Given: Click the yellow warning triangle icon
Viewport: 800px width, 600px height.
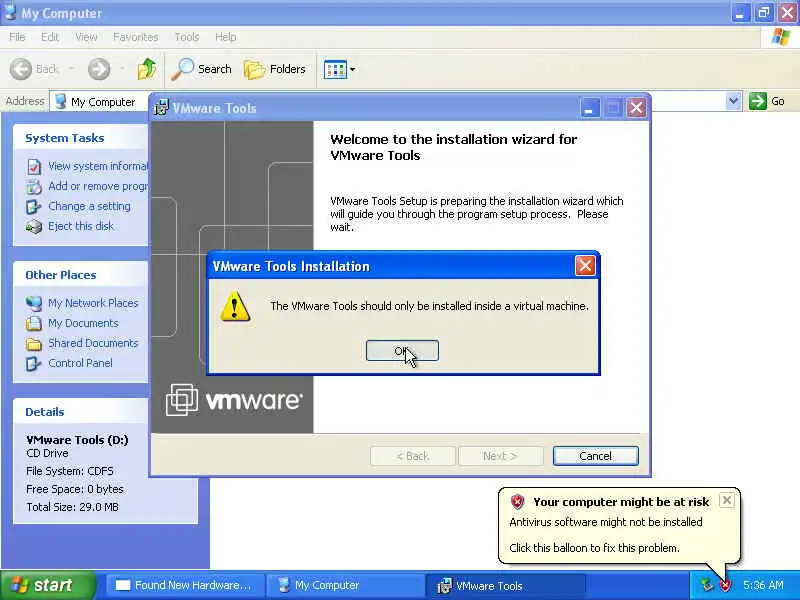Looking at the screenshot, I should 235,306.
